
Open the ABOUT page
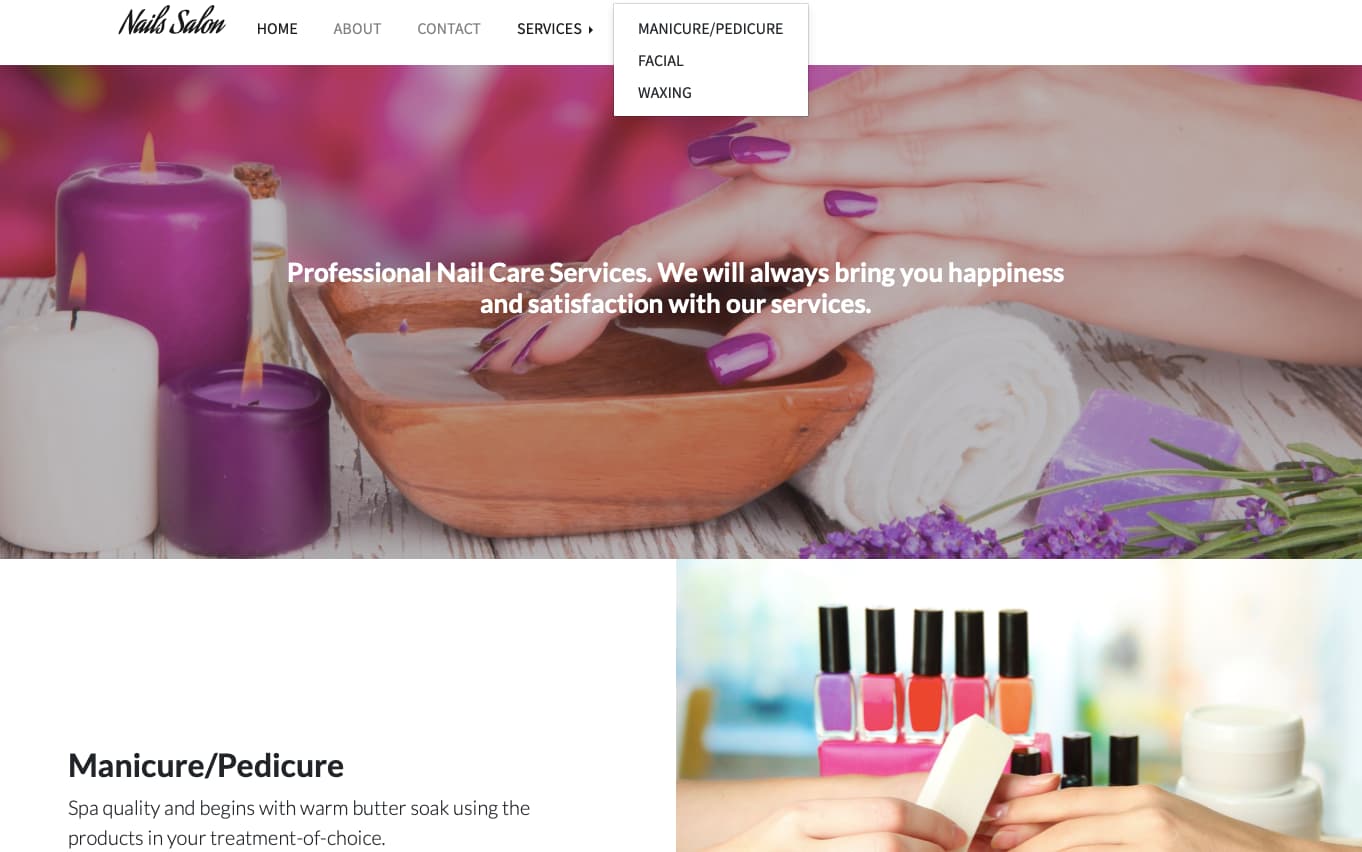357,29
